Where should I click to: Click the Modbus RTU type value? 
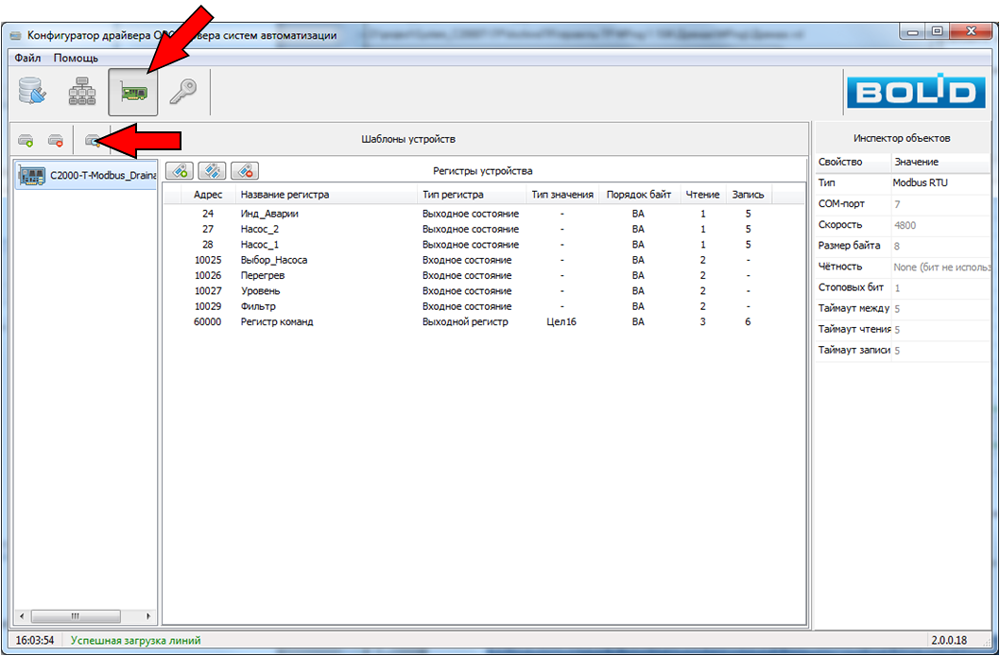(920, 183)
